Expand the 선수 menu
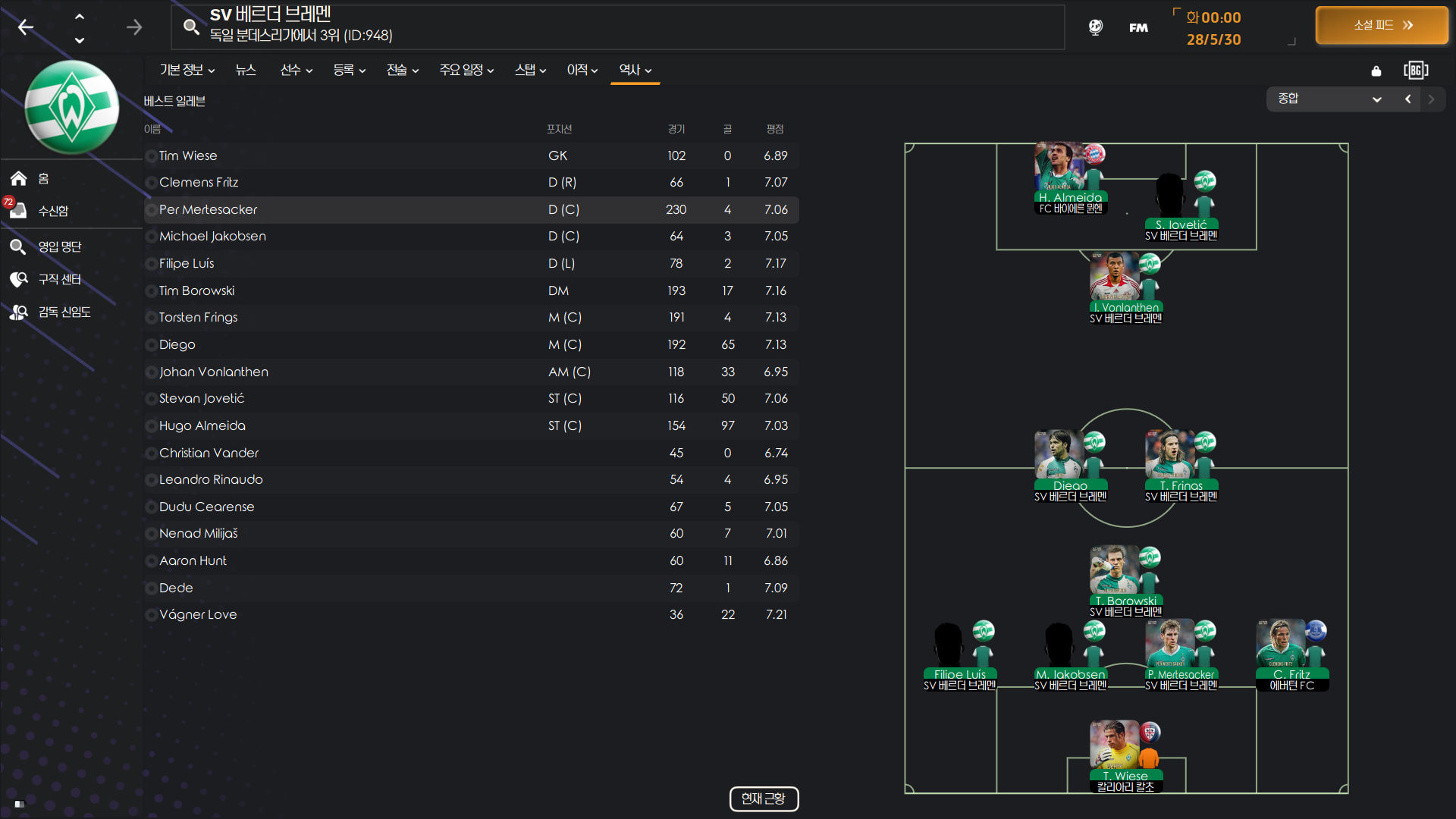 click(297, 70)
